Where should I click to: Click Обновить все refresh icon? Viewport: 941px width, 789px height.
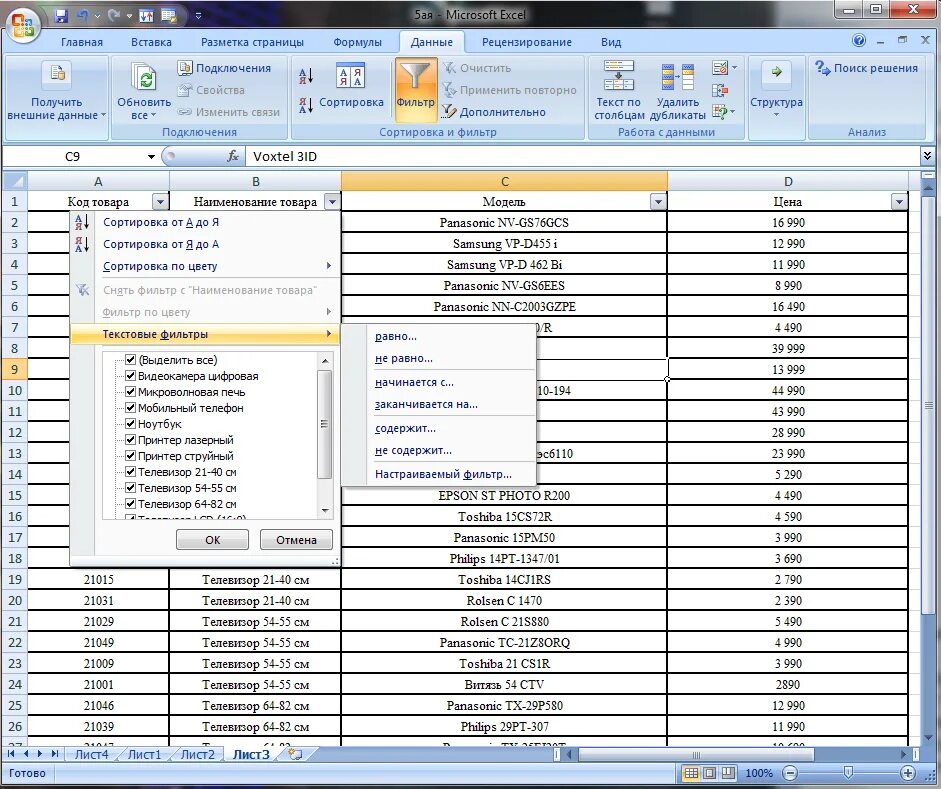(144, 77)
